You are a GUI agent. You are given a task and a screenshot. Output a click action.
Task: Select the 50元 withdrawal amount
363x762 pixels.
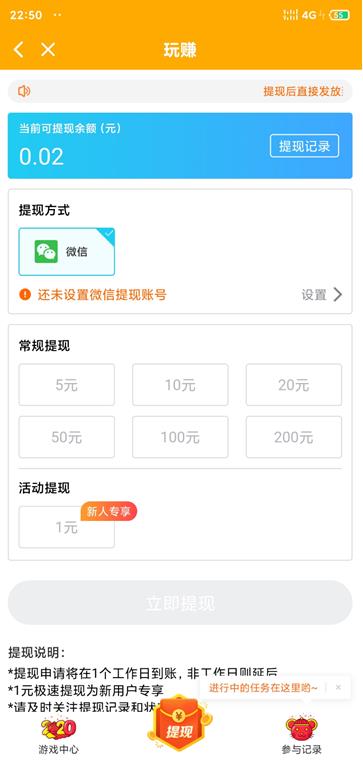coord(67,437)
